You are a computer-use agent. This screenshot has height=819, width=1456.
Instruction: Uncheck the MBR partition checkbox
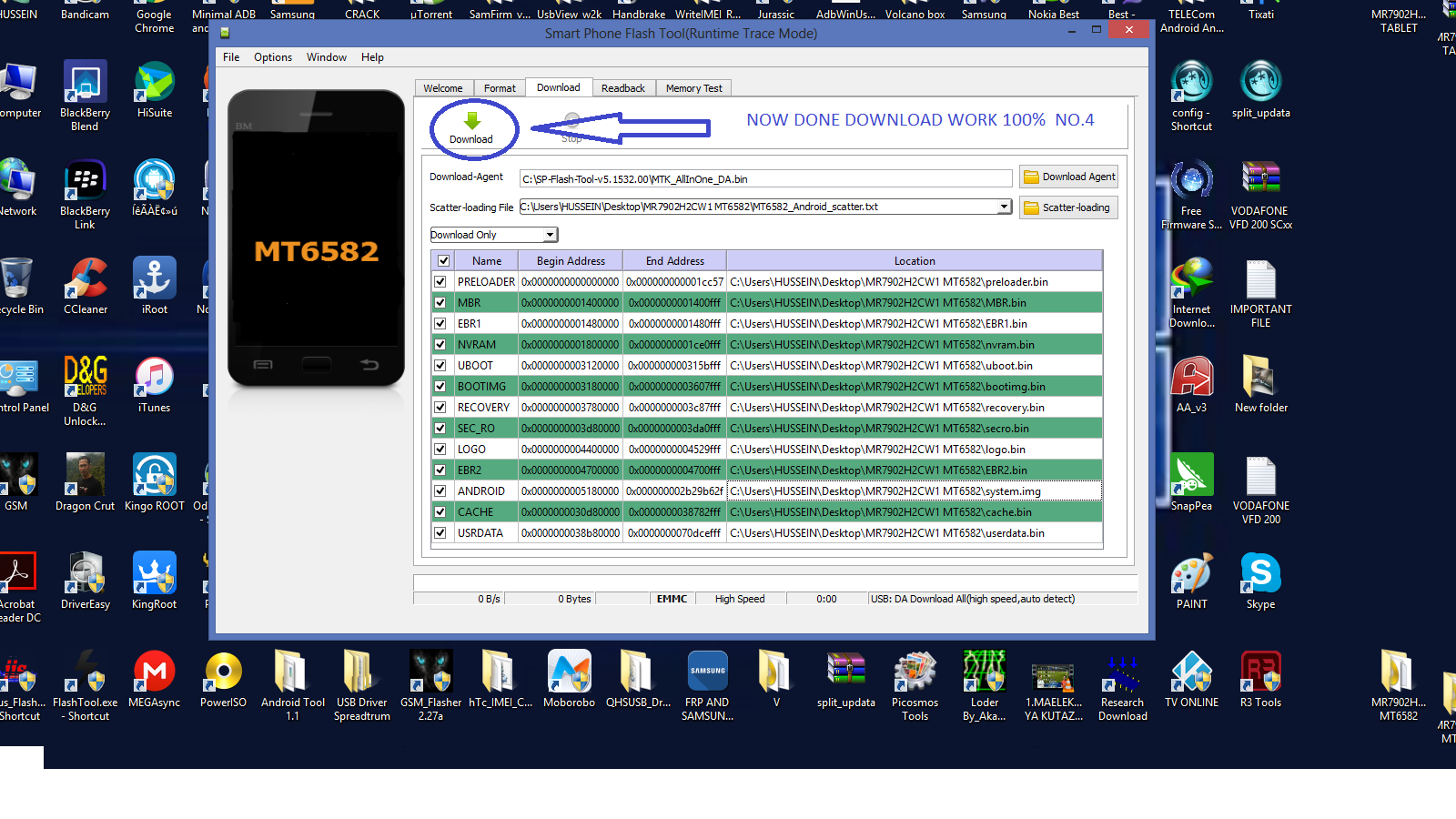pyautogui.click(x=440, y=303)
